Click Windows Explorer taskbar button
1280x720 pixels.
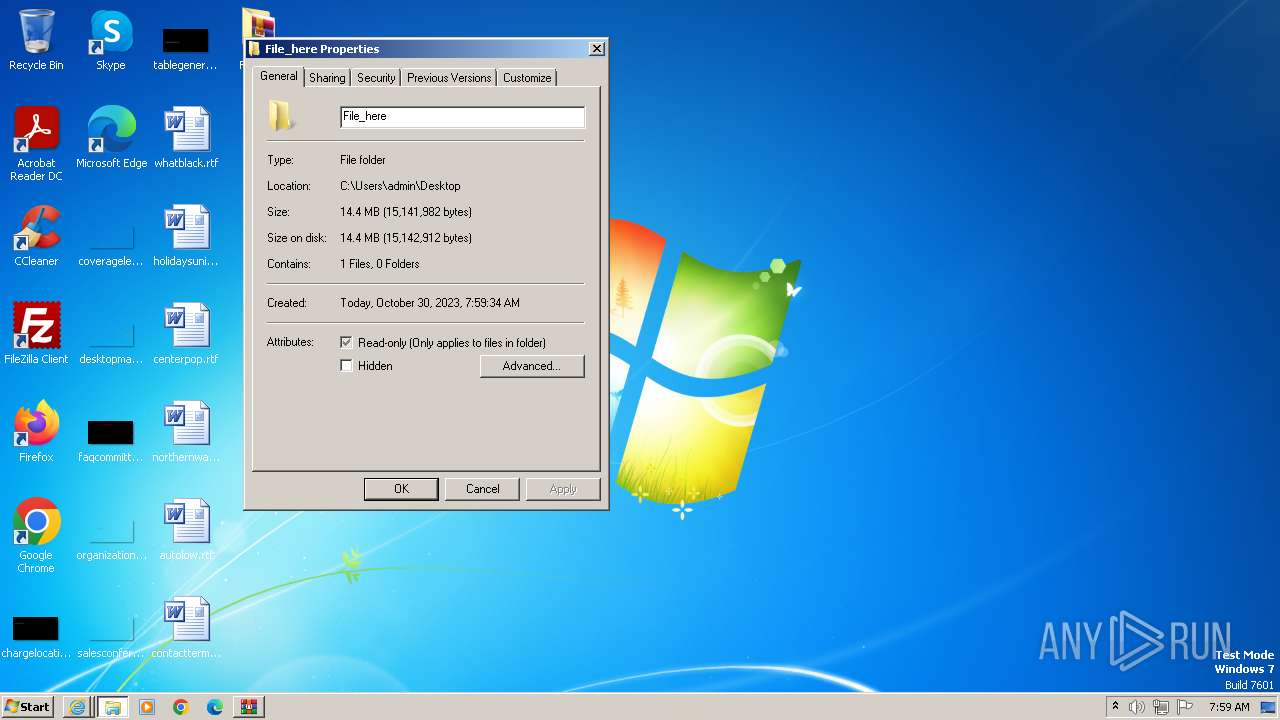pos(112,707)
